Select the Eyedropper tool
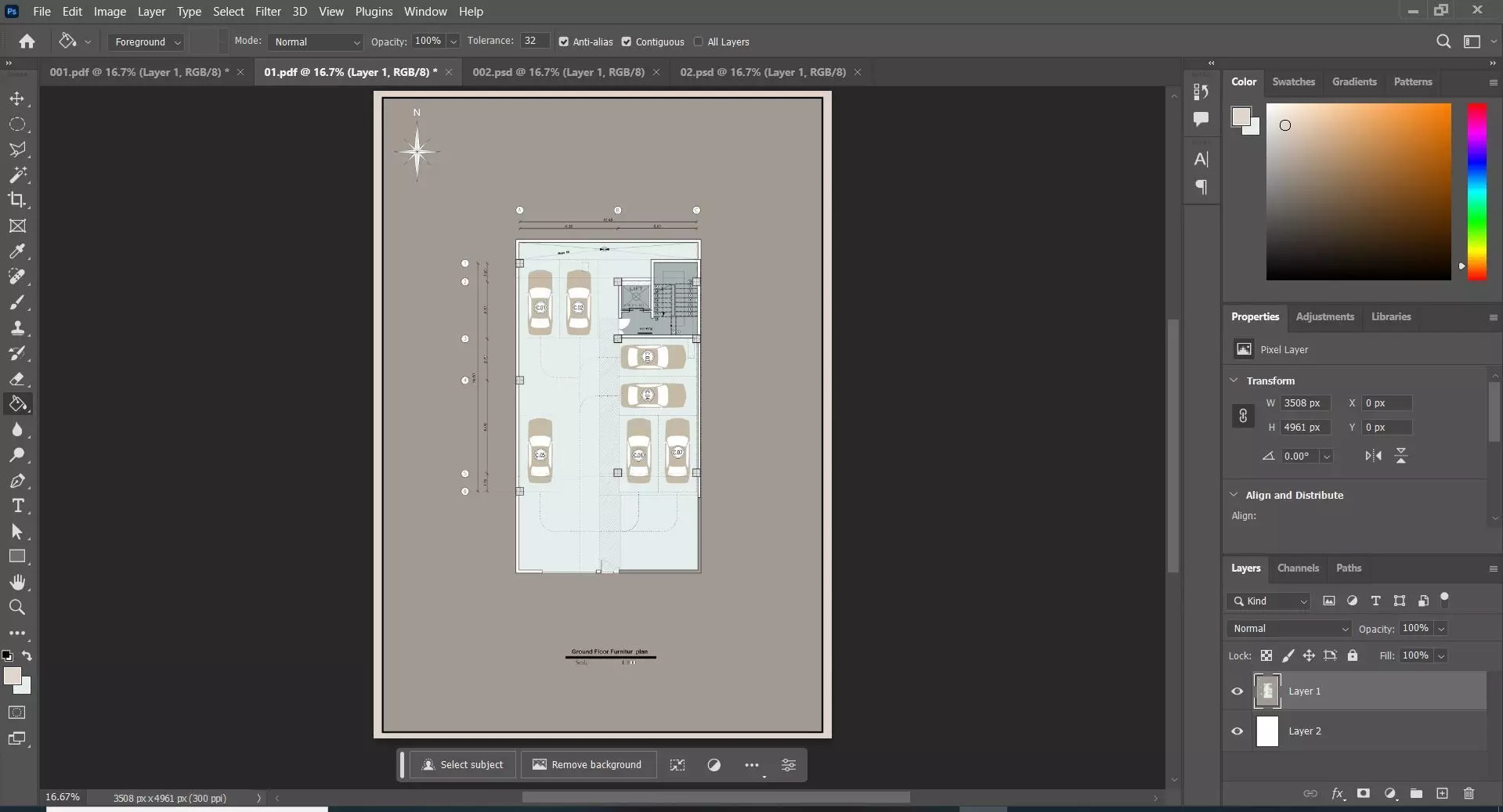The width and height of the screenshot is (1503, 812). click(x=17, y=251)
